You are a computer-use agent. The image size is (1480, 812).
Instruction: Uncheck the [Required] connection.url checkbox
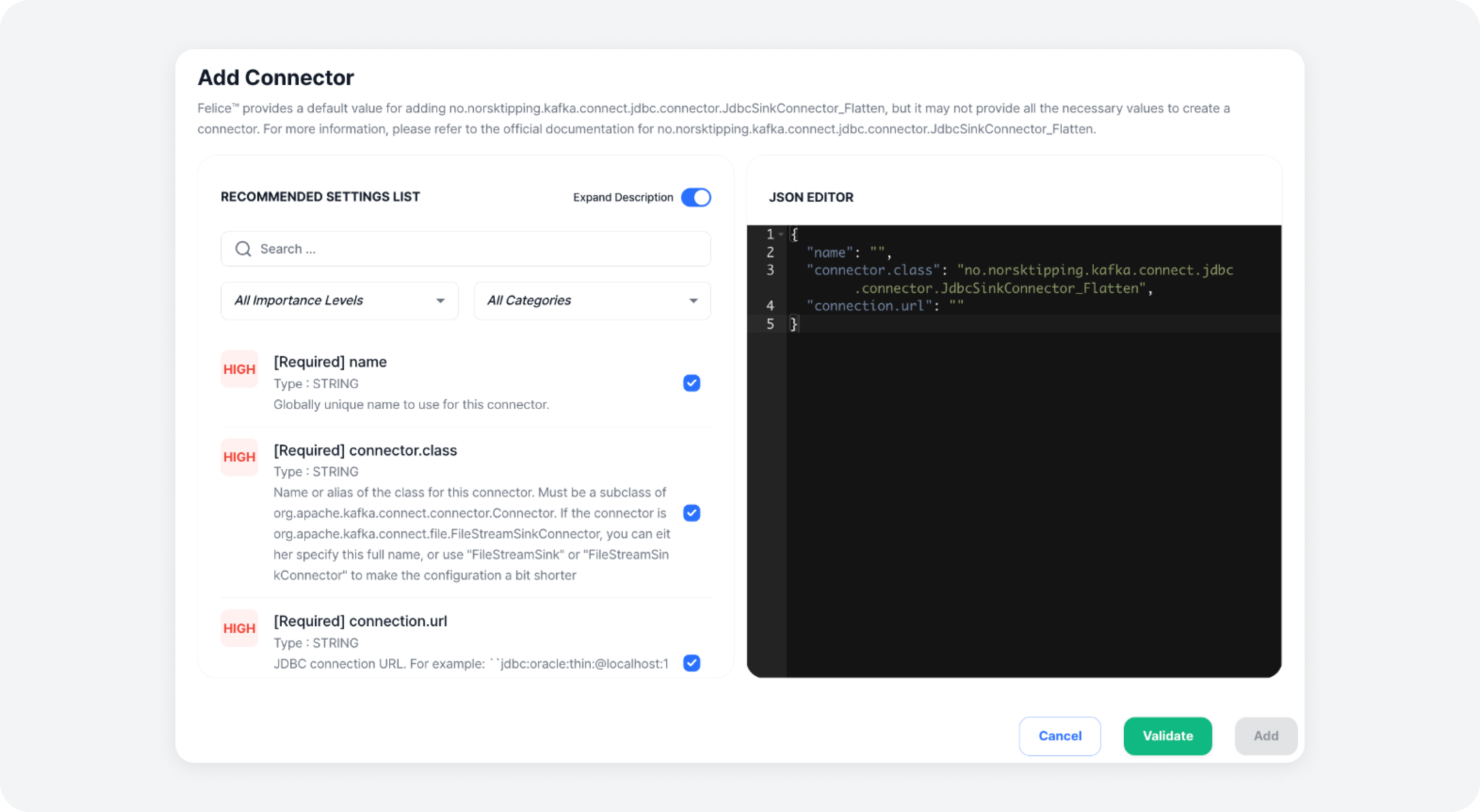click(691, 663)
